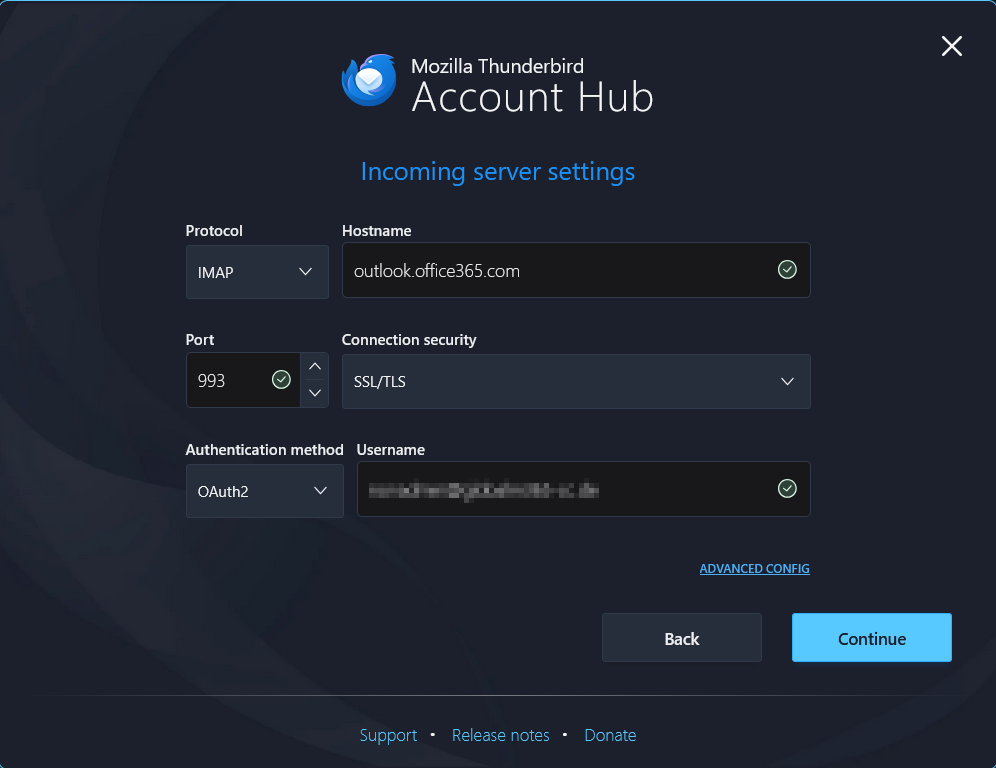The image size is (996, 768).
Task: Click the Hostname valid checkmark icon
Action: coord(787,270)
